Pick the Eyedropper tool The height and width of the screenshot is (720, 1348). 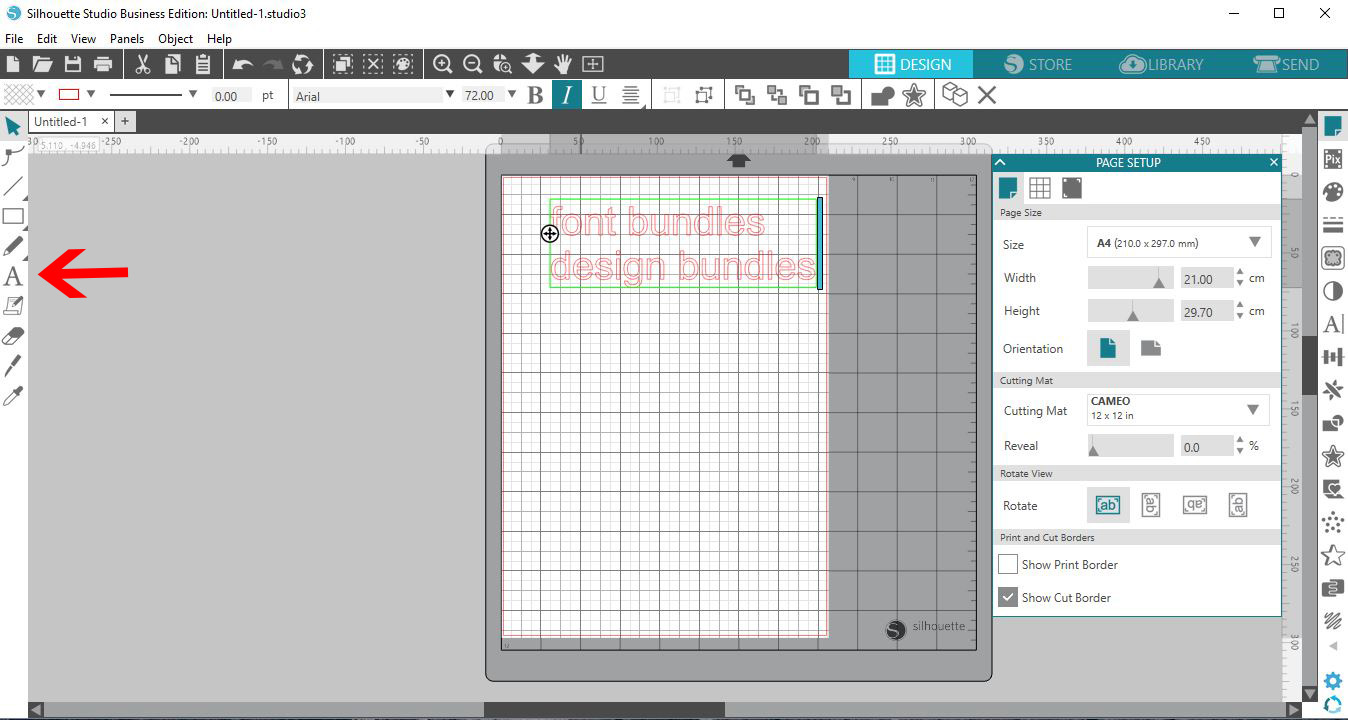coord(13,397)
